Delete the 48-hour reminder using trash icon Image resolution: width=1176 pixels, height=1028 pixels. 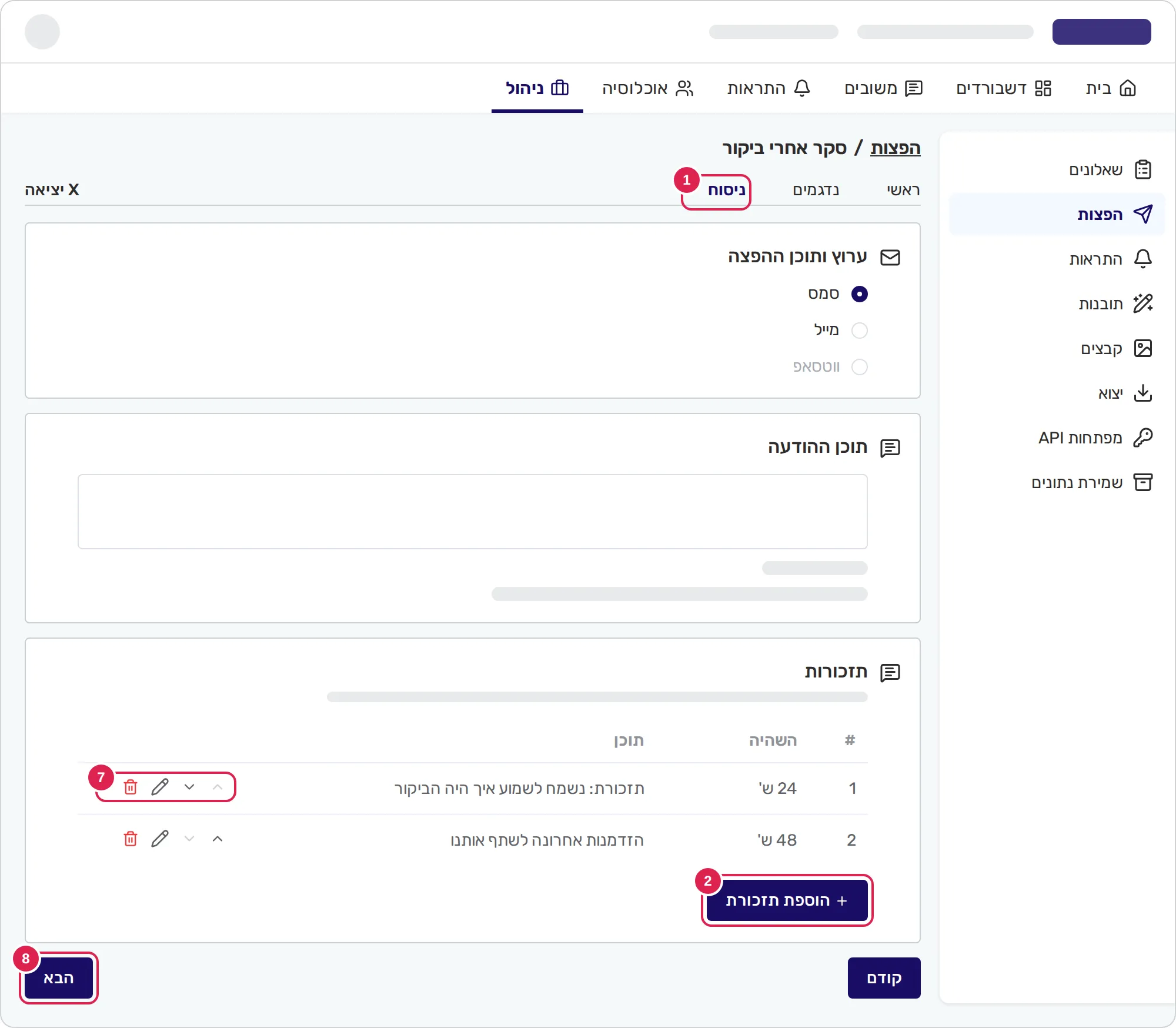click(131, 839)
